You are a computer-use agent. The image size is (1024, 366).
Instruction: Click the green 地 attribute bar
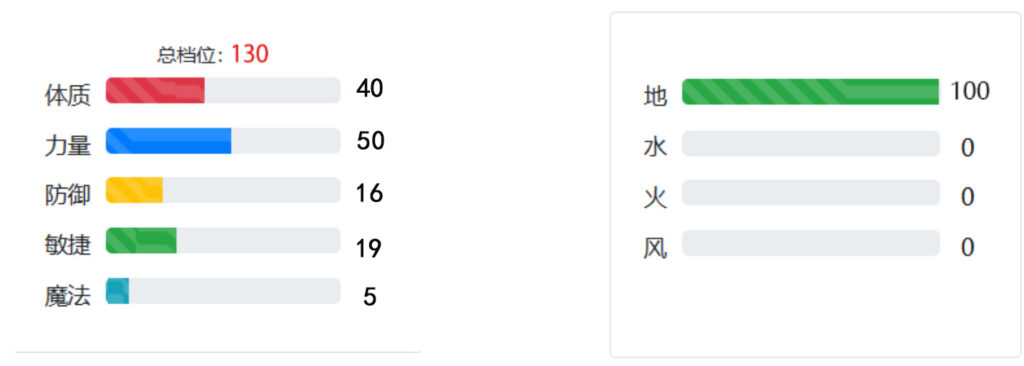pyautogui.click(x=810, y=92)
